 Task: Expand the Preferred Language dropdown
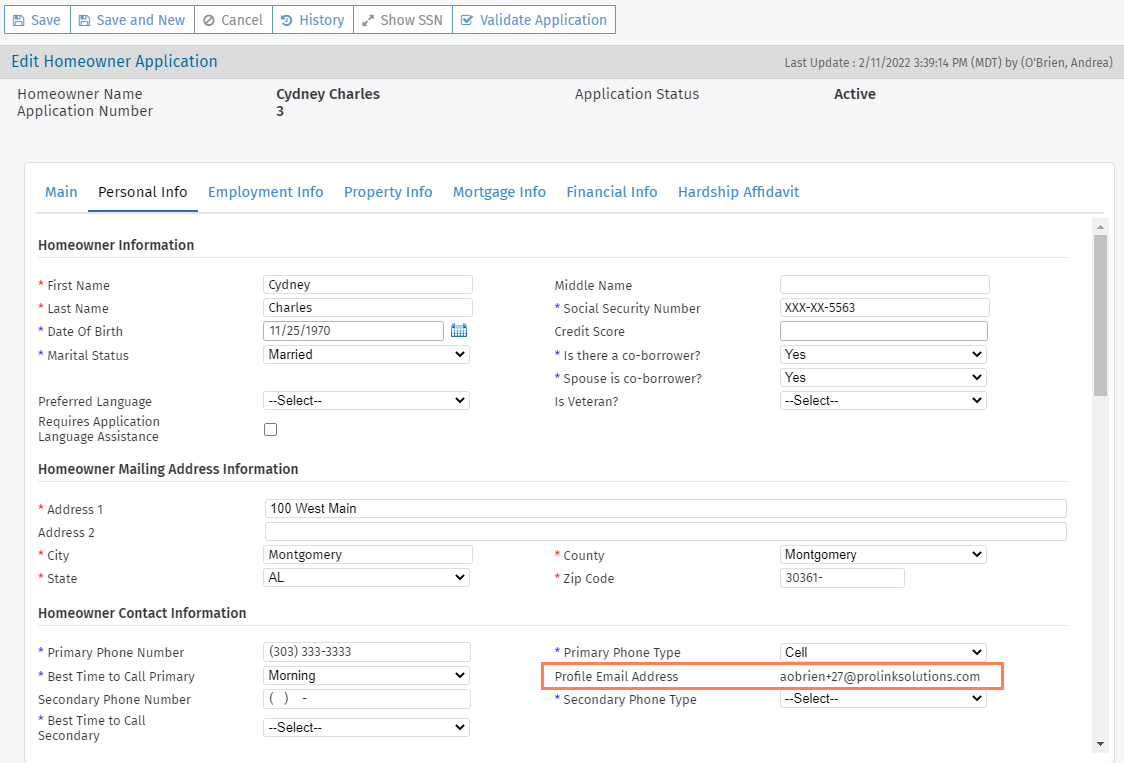click(x=366, y=400)
